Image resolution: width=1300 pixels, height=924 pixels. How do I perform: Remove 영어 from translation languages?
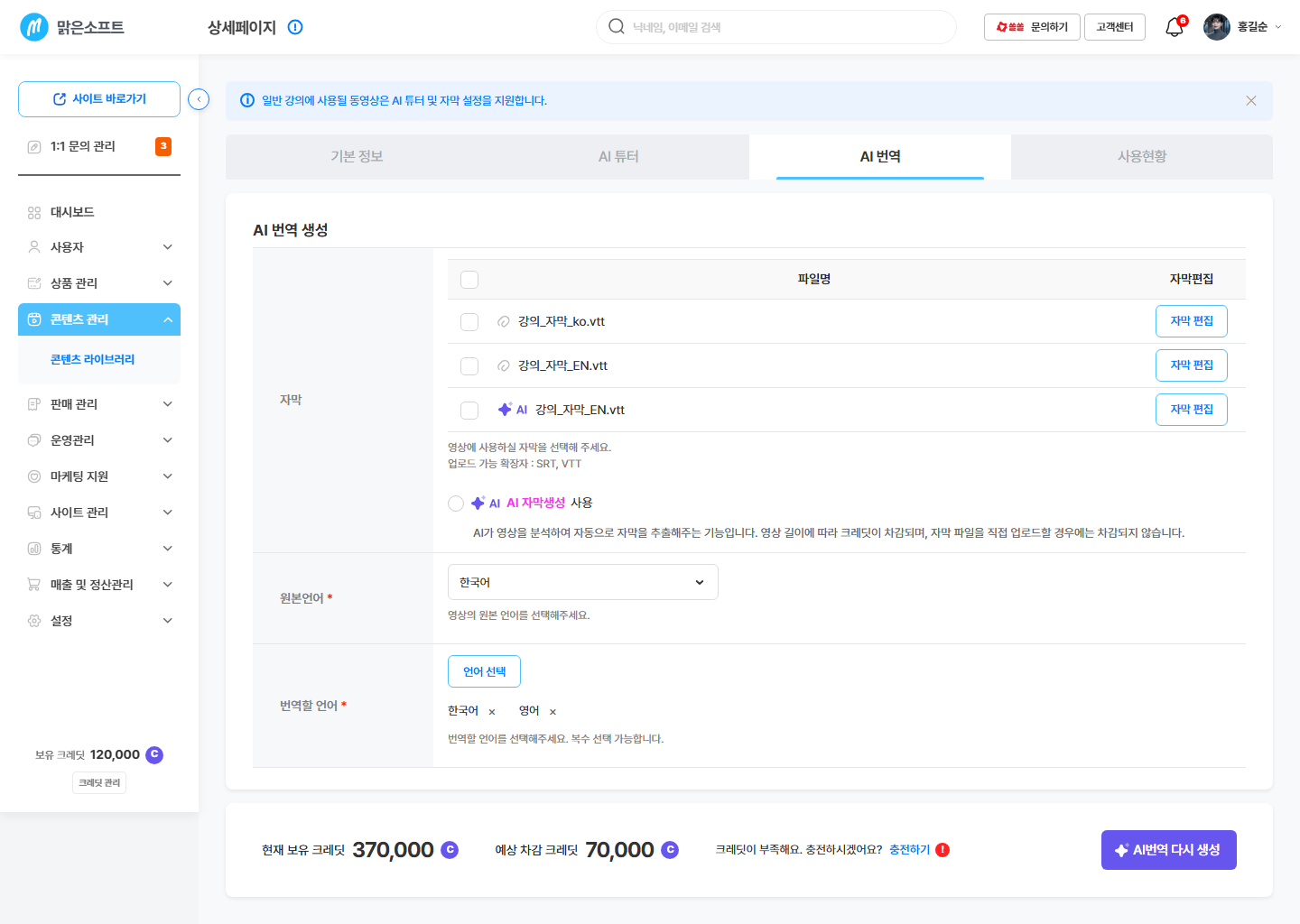(553, 712)
